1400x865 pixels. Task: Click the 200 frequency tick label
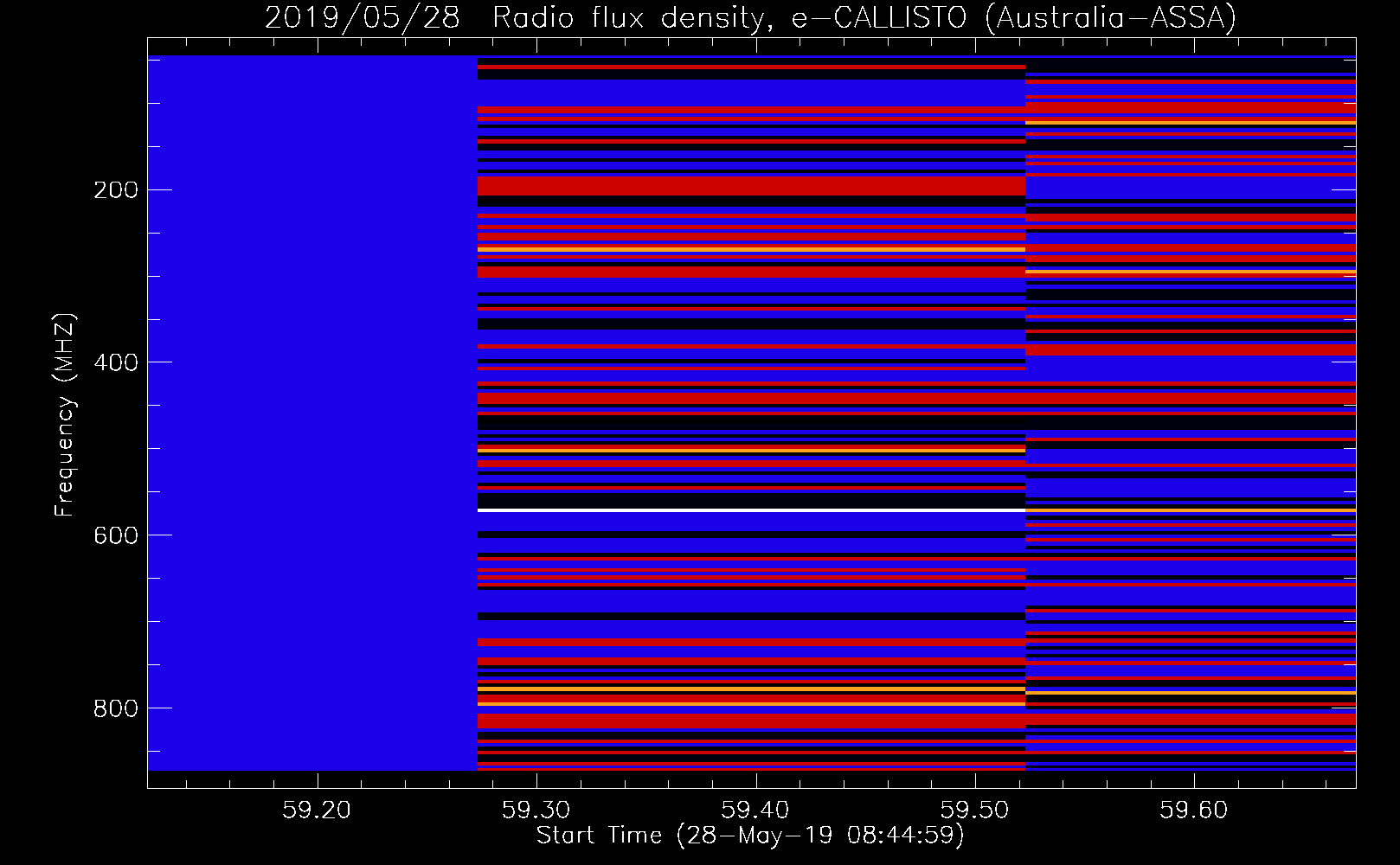point(115,190)
